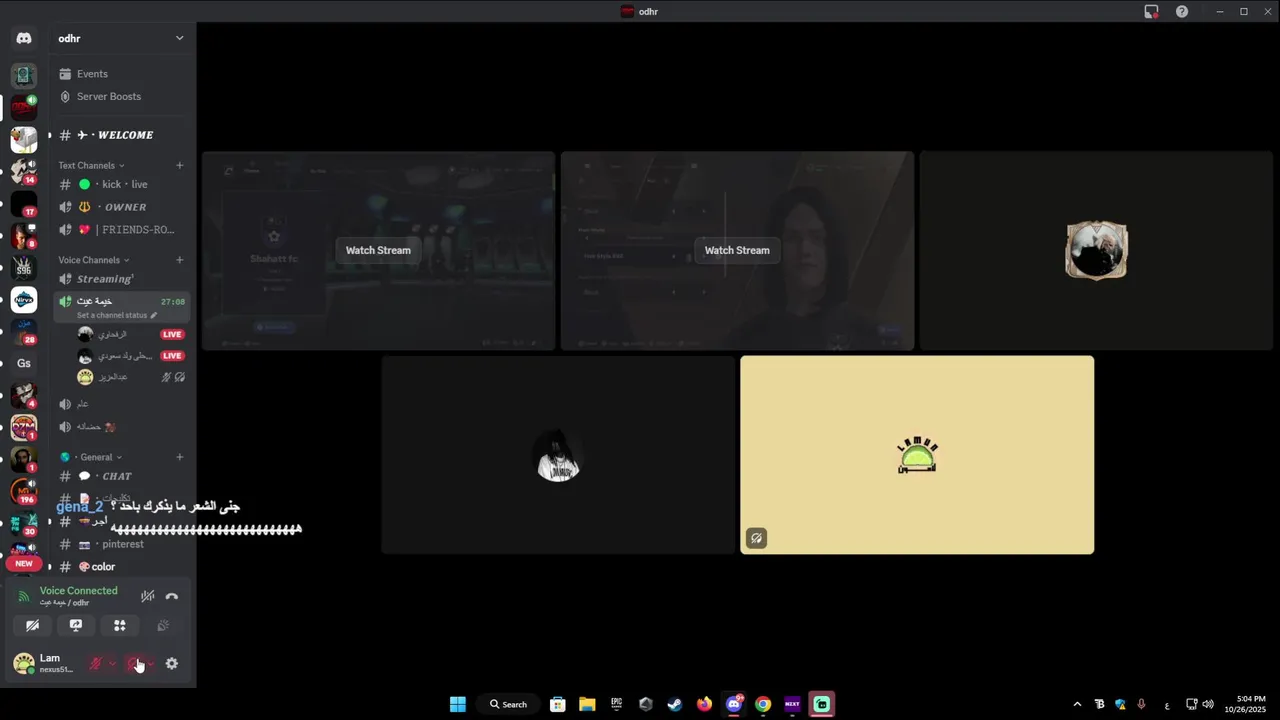Share your screen button
The image size is (1280, 720).
pyautogui.click(x=76, y=625)
